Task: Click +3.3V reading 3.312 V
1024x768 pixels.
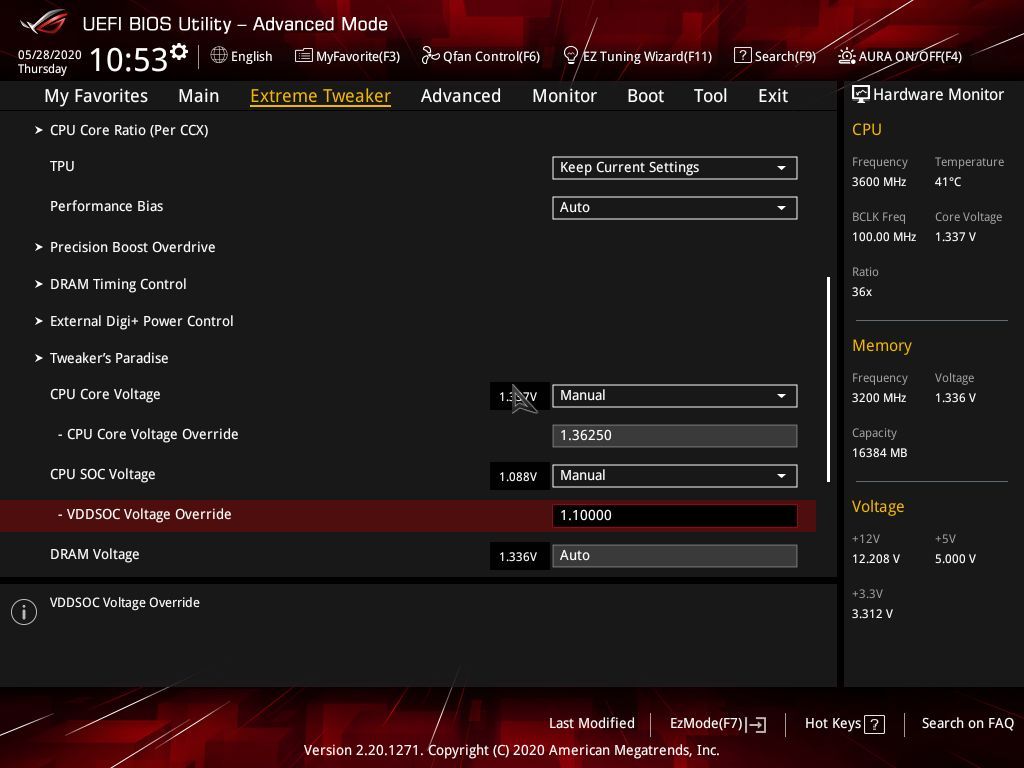Action: tap(872, 614)
